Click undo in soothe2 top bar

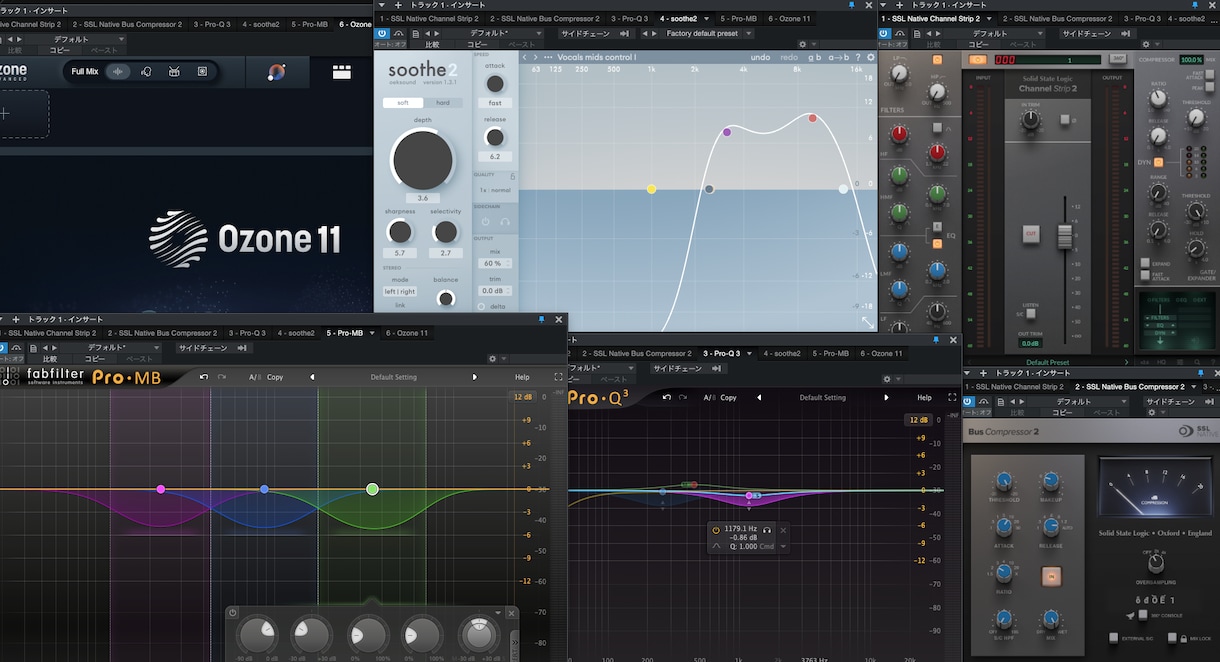pyautogui.click(x=760, y=57)
